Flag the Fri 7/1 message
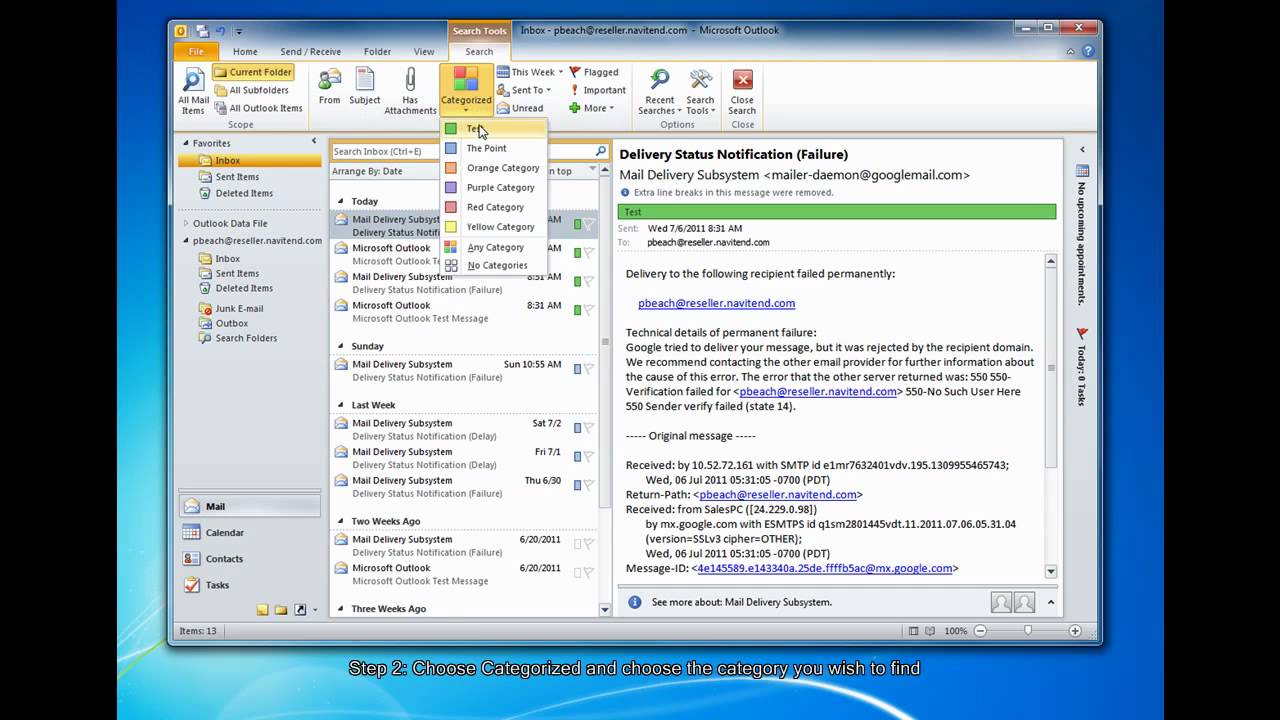This screenshot has height=720, width=1280. (x=589, y=456)
